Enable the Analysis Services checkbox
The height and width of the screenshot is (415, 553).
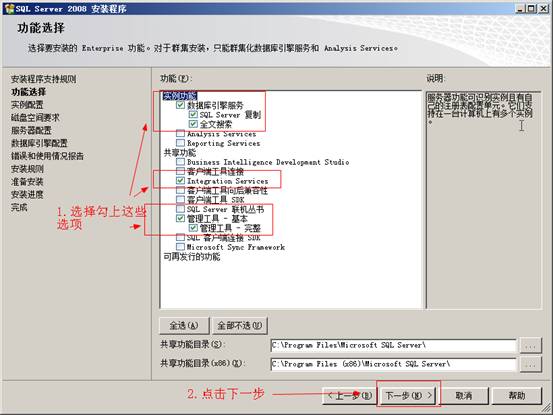coord(180,134)
